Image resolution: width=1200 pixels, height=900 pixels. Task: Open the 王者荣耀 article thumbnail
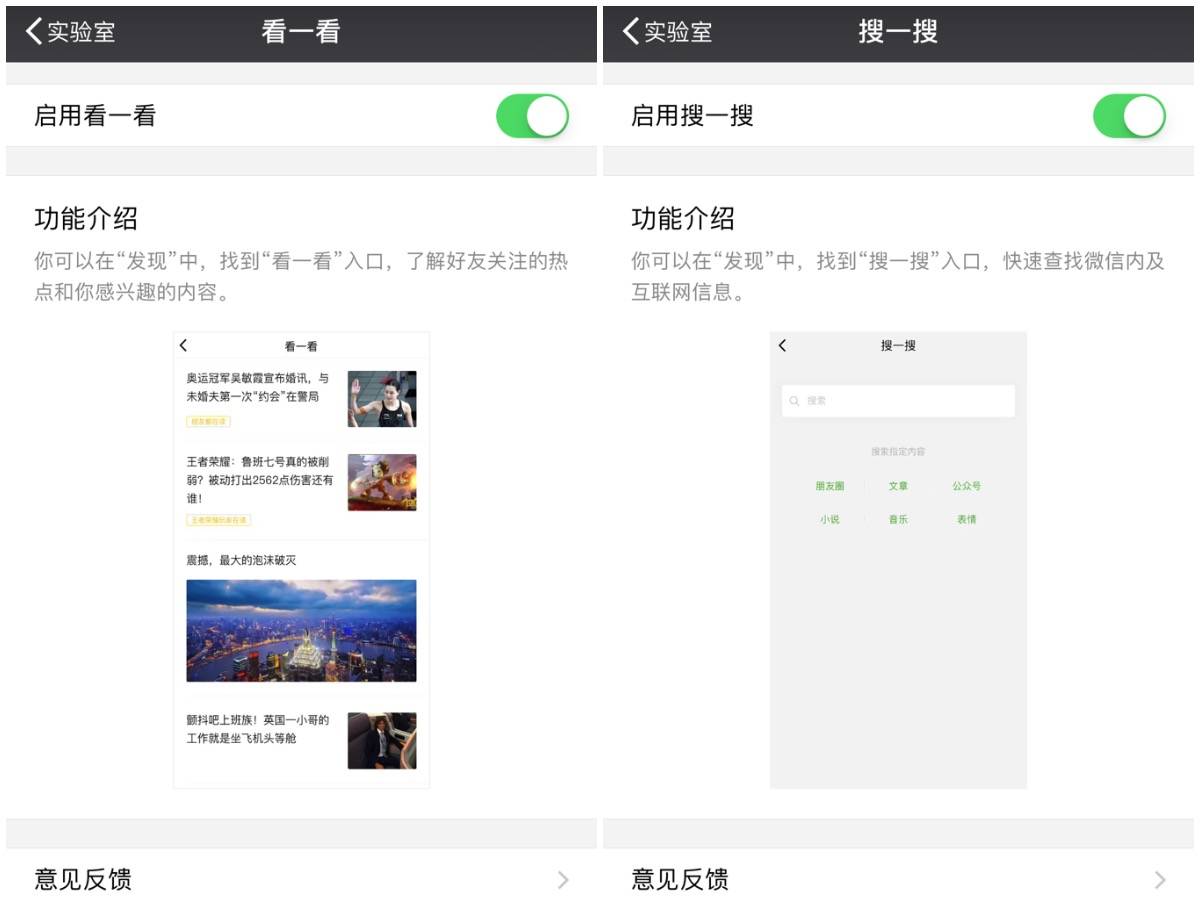pyautogui.click(x=382, y=482)
